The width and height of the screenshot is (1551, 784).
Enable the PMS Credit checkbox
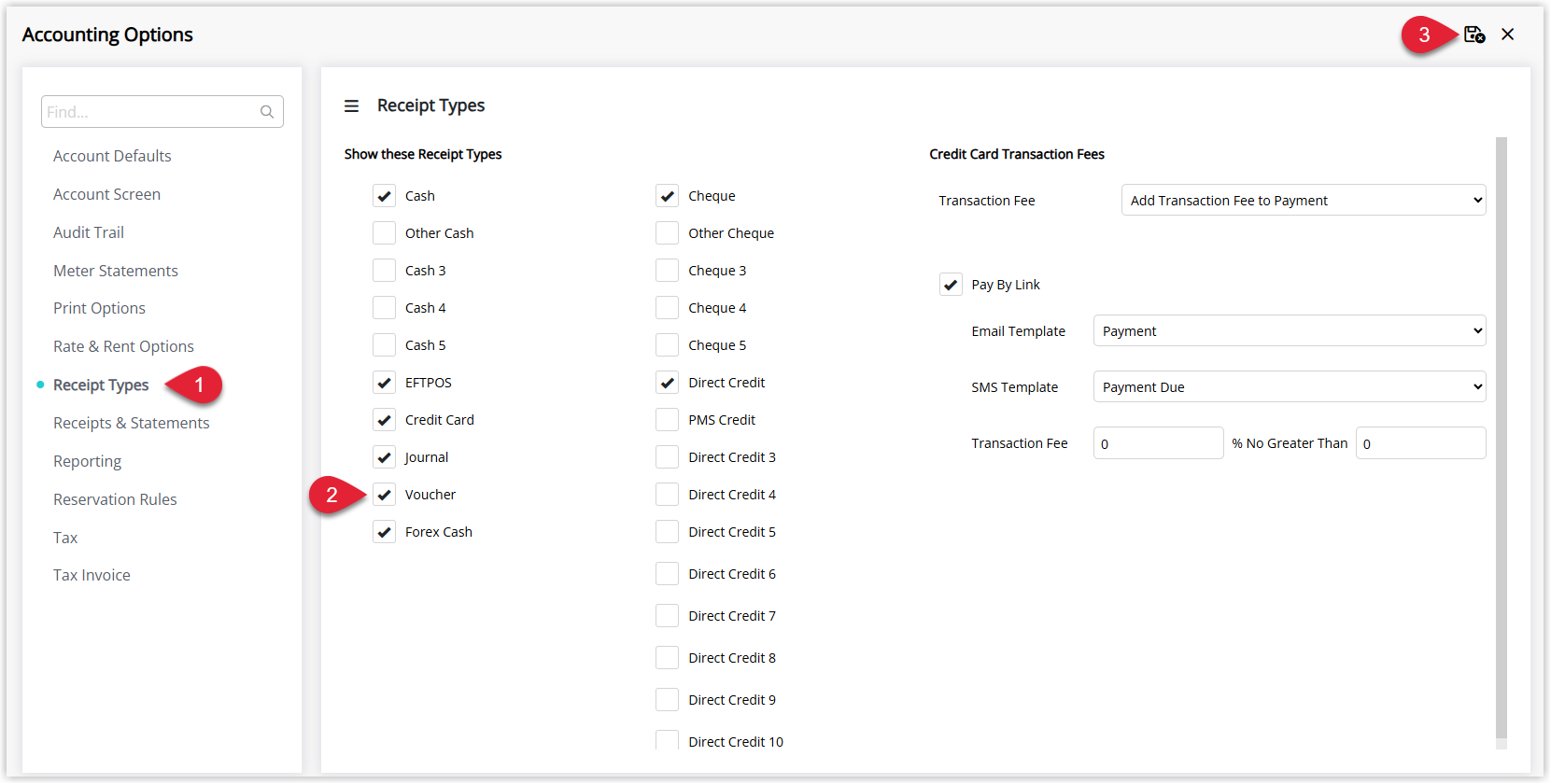click(x=667, y=420)
